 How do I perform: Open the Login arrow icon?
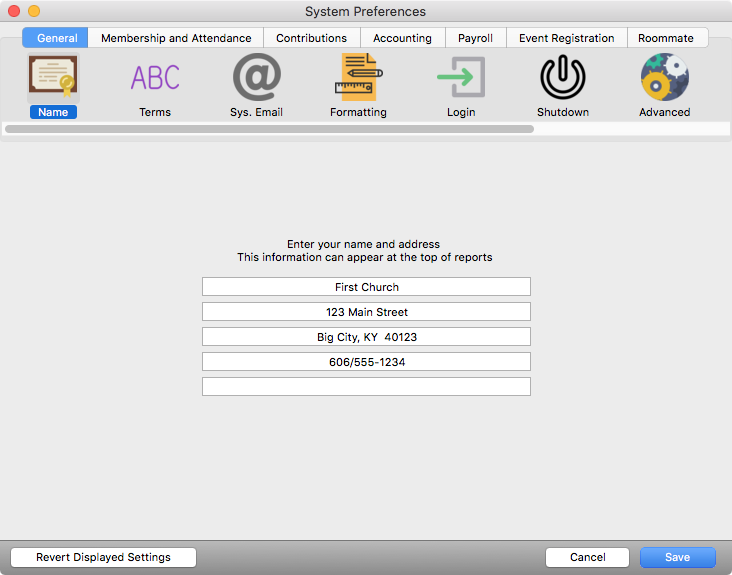click(x=461, y=78)
